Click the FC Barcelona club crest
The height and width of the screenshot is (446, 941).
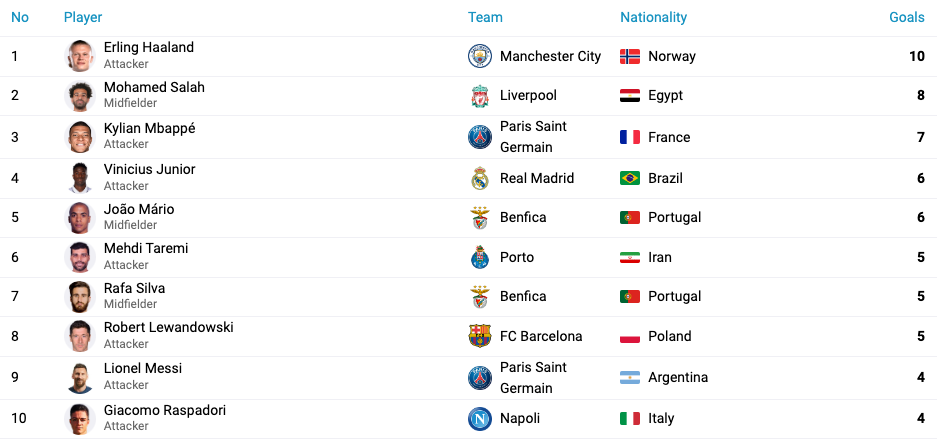tap(480, 336)
